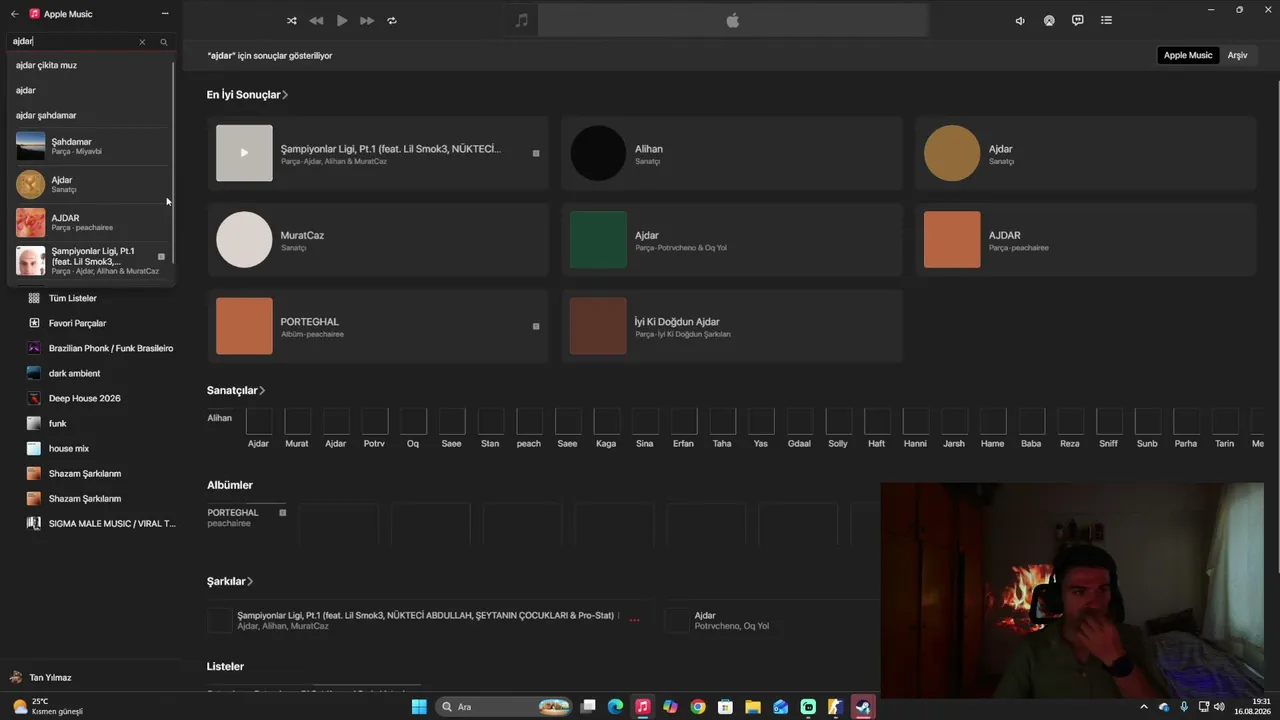Skip to the previous track

(316, 20)
